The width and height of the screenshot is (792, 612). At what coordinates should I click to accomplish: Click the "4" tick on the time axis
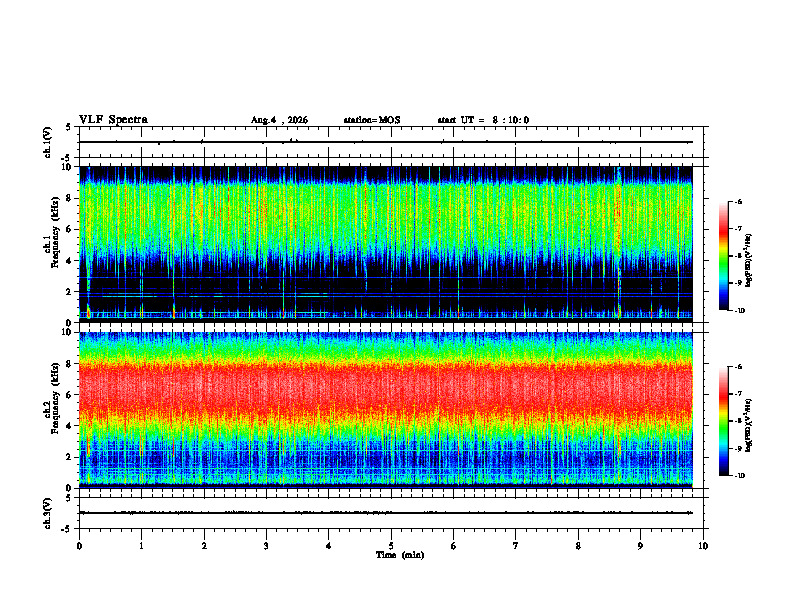tap(329, 546)
